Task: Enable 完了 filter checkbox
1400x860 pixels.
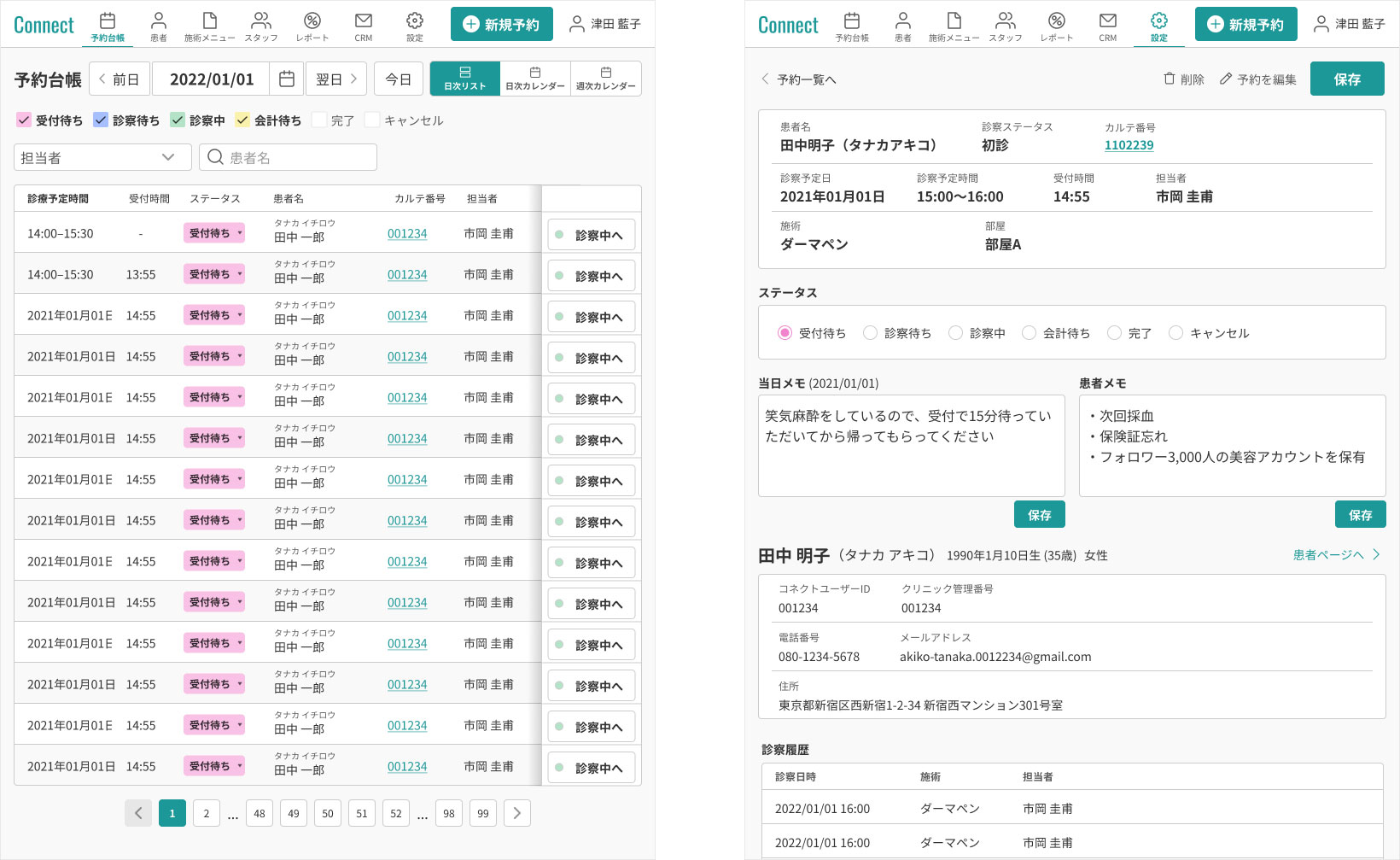Action: point(319,120)
